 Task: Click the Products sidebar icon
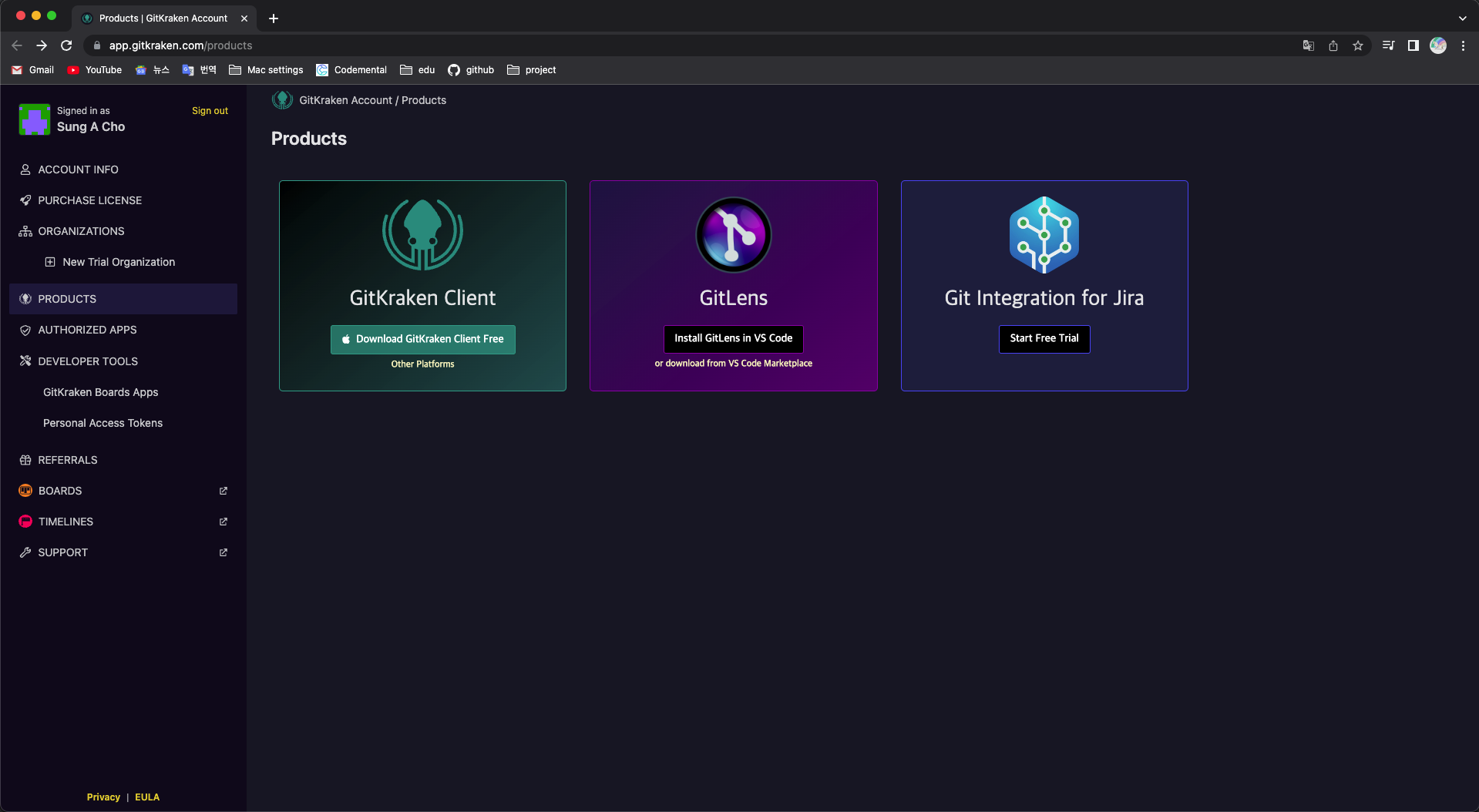coord(25,299)
